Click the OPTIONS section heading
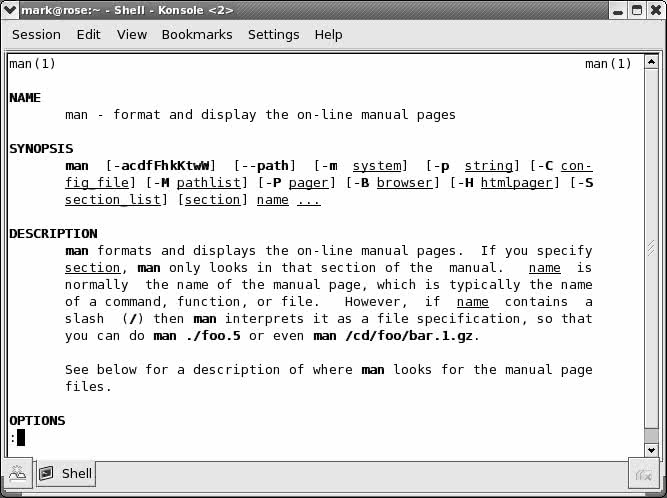This screenshot has height=498, width=667. (x=37, y=421)
